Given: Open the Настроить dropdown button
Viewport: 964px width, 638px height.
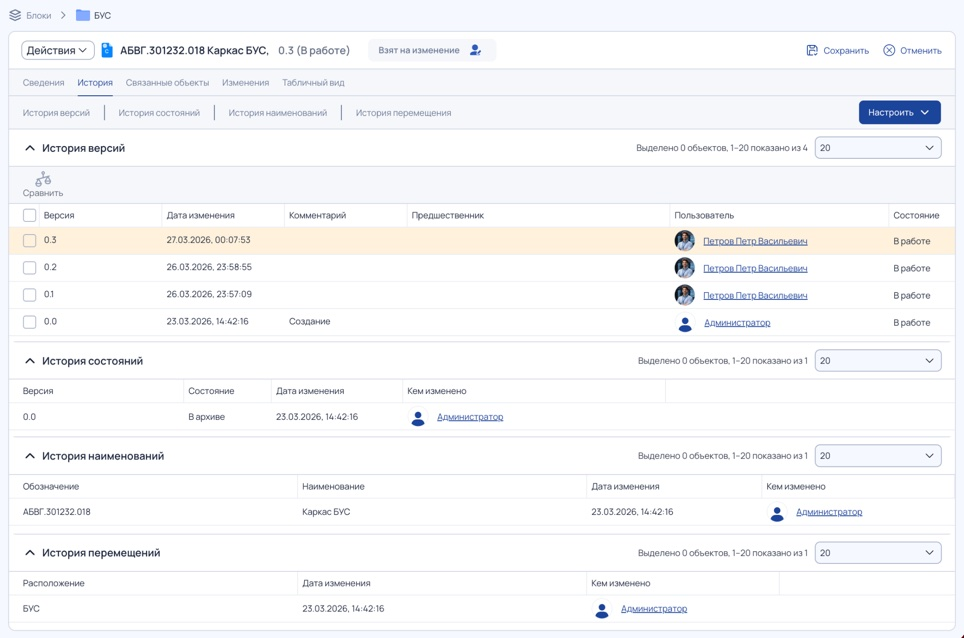Looking at the screenshot, I should click(899, 112).
